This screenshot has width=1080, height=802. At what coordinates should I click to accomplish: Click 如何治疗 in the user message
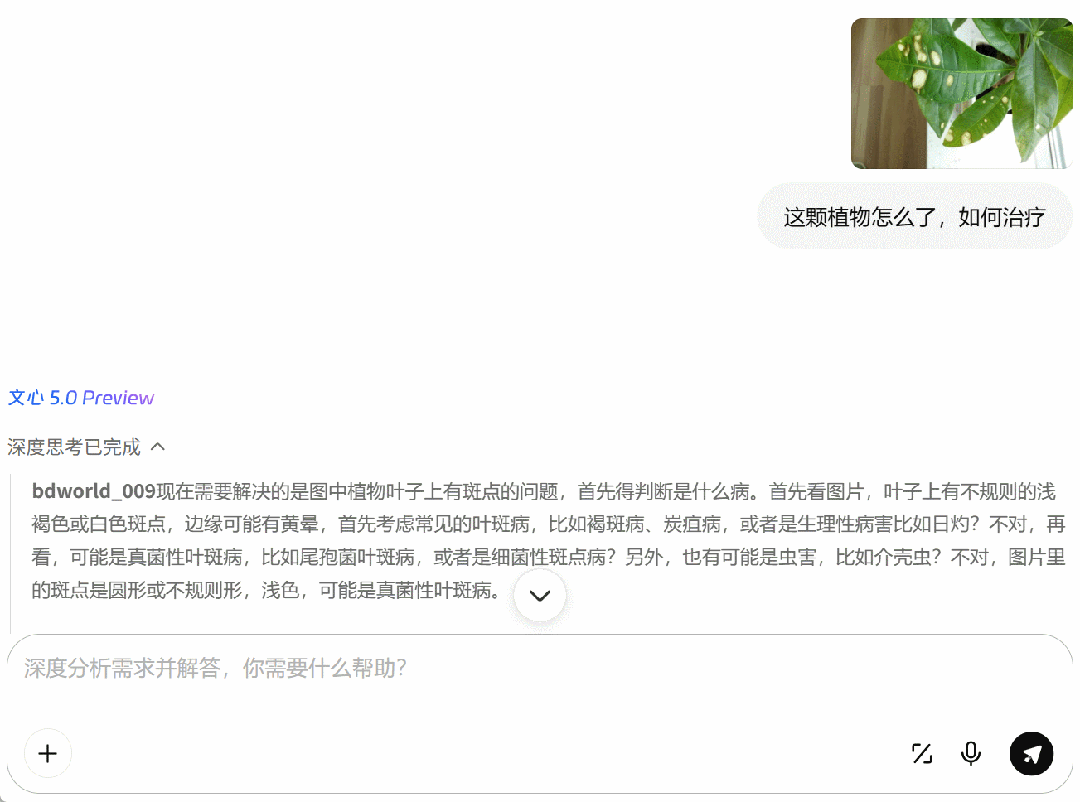pos(1001,217)
